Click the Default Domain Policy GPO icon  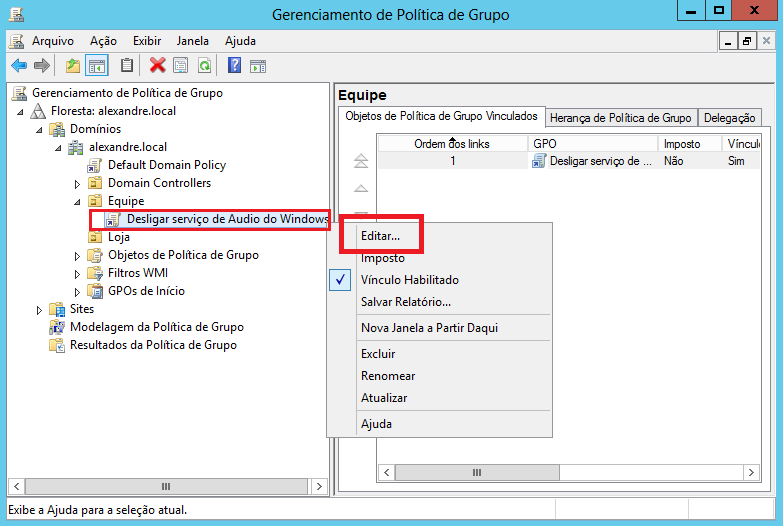(x=94, y=165)
